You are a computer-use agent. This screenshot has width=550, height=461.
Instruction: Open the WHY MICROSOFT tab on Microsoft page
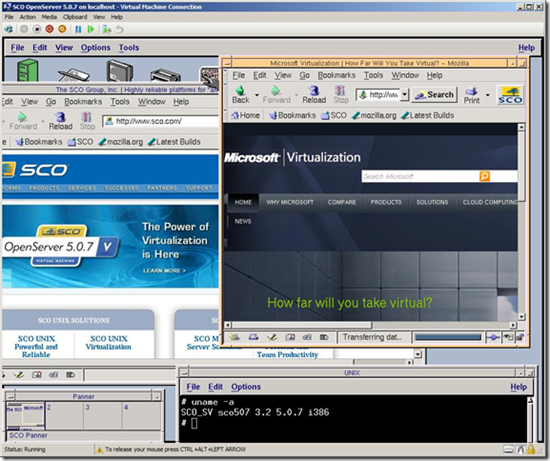290,202
